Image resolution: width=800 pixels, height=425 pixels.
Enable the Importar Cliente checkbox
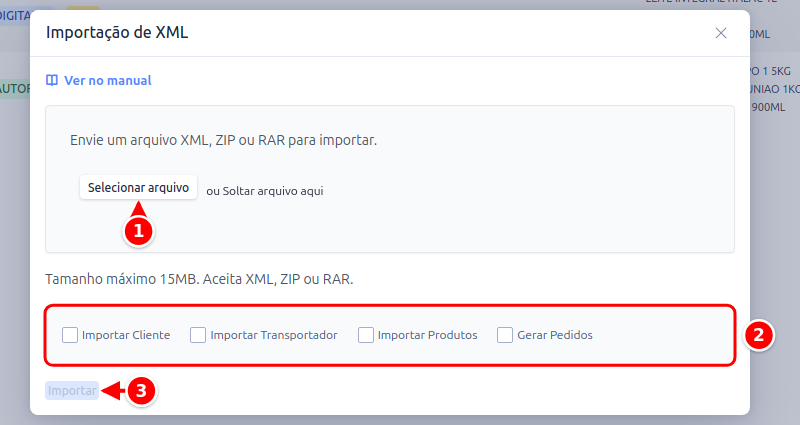[70, 335]
